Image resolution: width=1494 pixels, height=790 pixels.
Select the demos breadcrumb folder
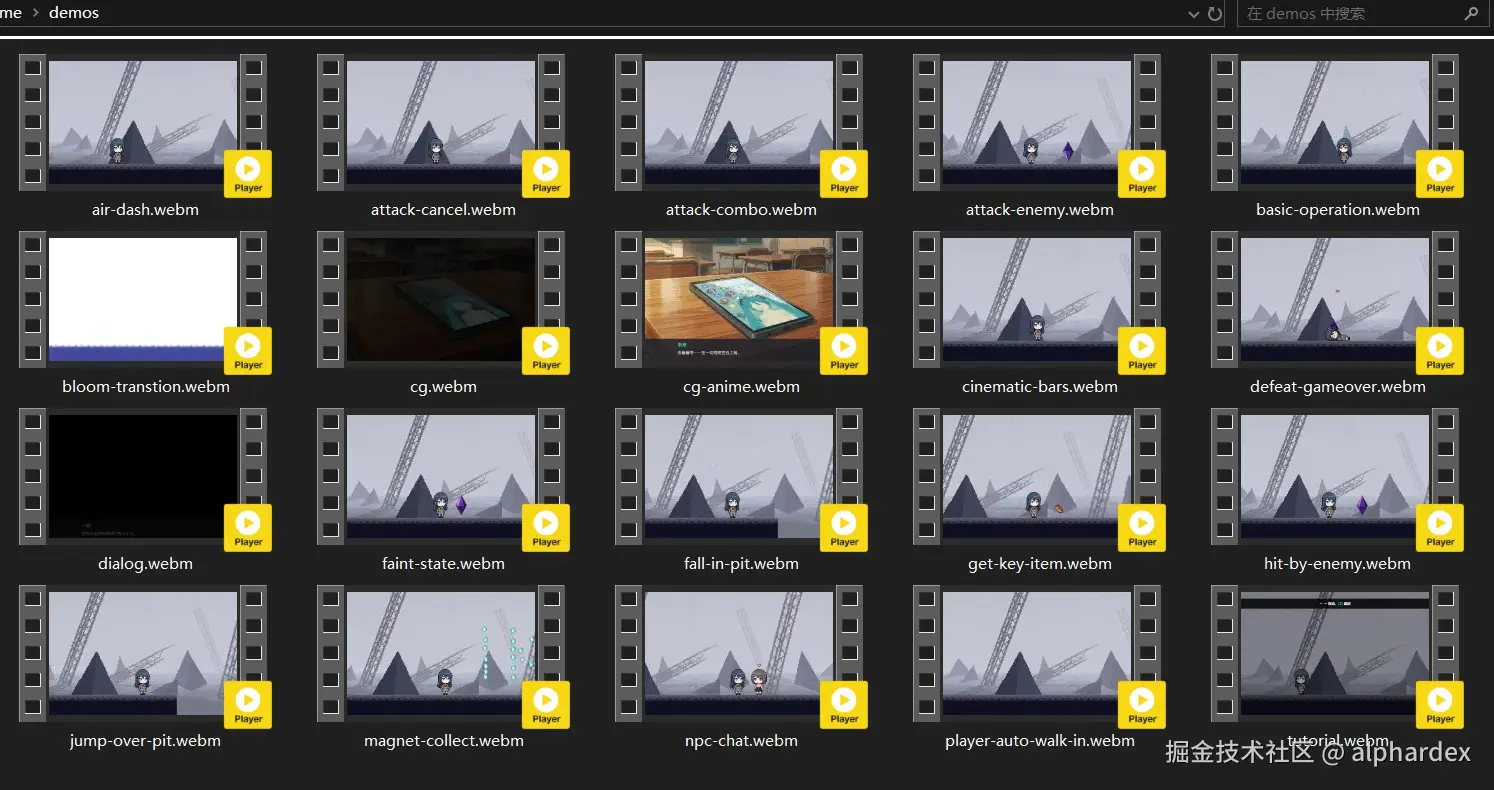74,13
